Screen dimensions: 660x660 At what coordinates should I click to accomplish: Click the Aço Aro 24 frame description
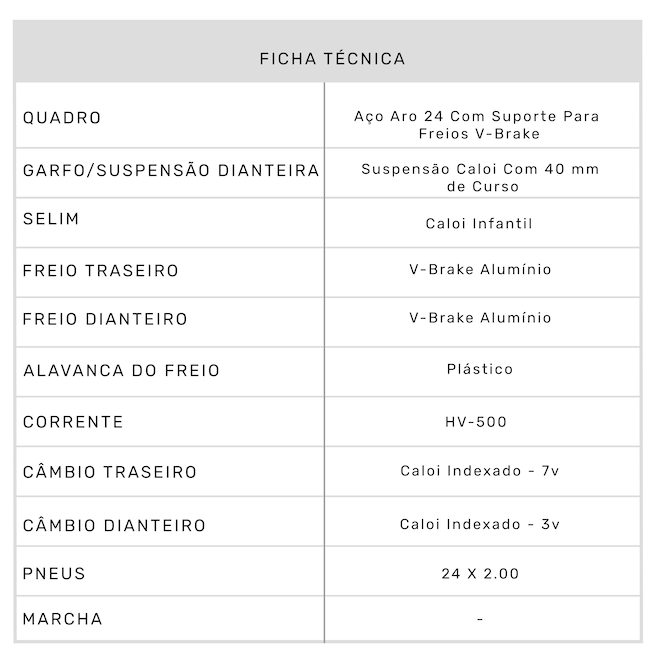tap(477, 125)
